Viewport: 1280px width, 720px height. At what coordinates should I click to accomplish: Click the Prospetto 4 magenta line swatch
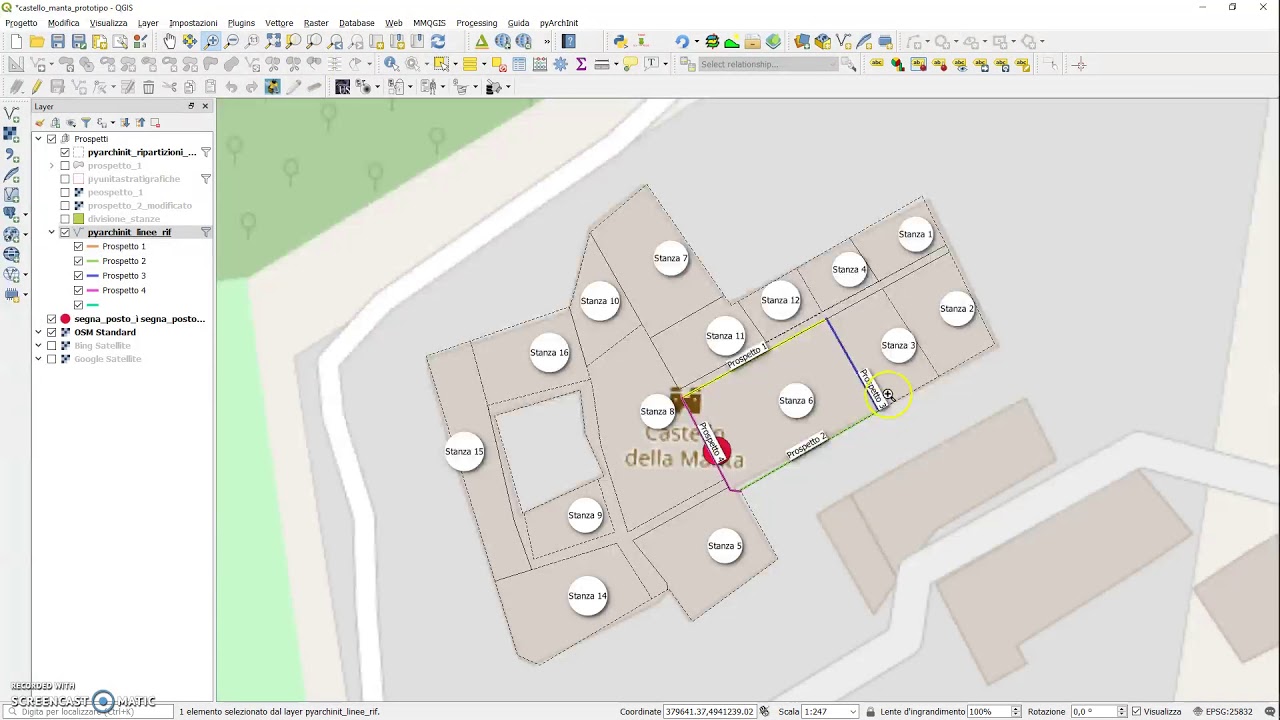click(x=93, y=291)
